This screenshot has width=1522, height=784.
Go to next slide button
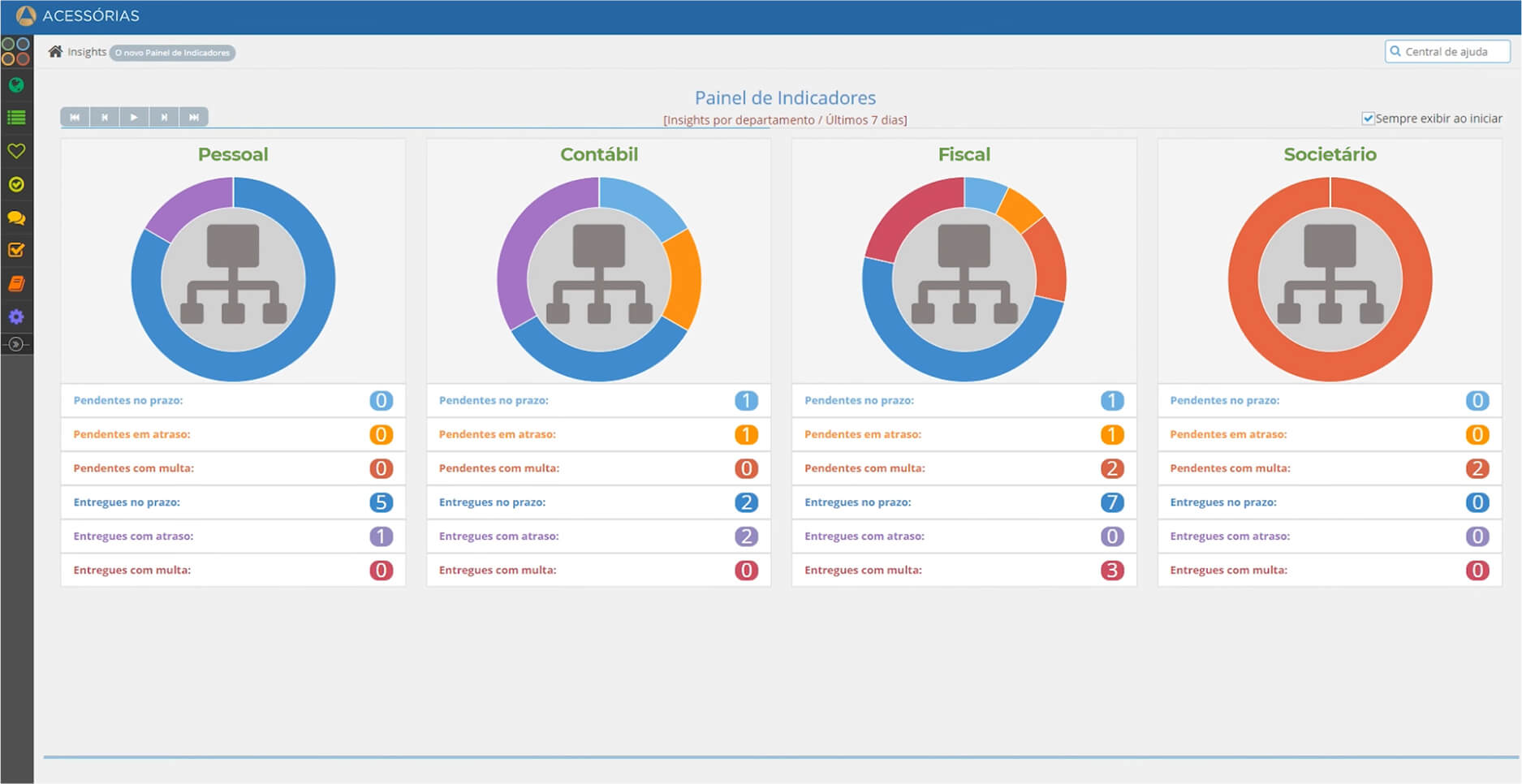[x=164, y=117]
